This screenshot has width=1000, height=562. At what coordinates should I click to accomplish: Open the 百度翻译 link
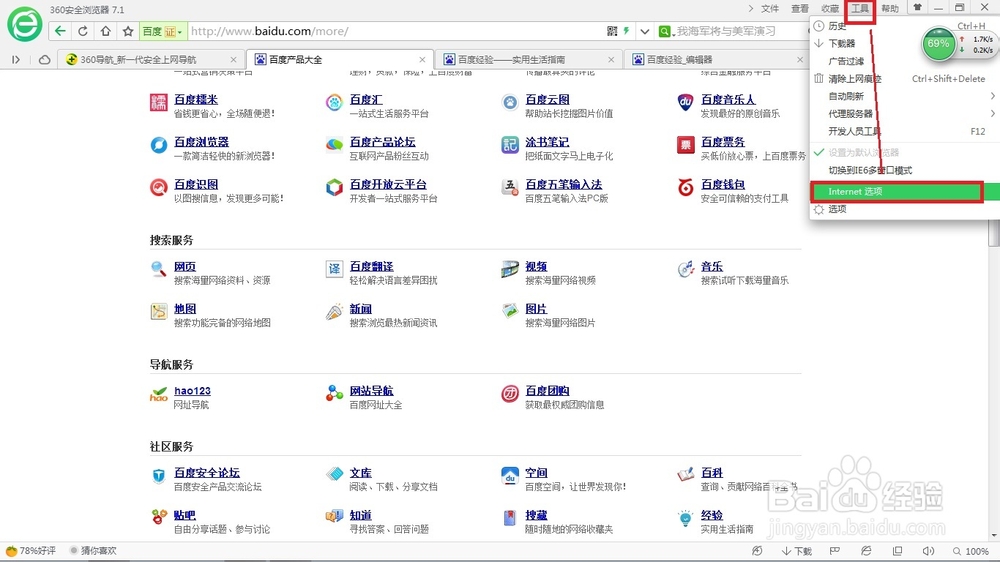click(x=371, y=267)
